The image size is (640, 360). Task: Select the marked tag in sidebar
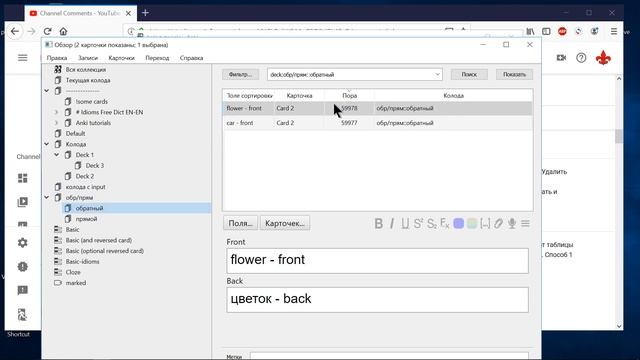76,283
